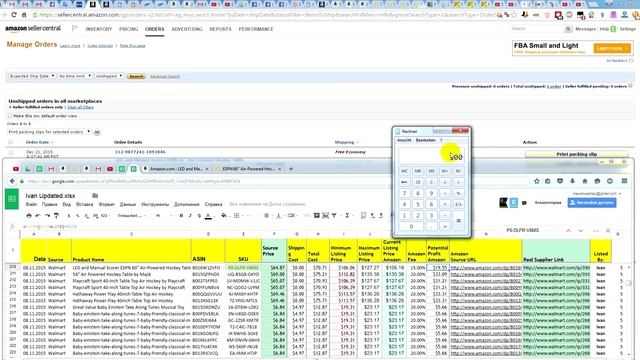Viewport: 640px width, 360px height.
Task: Jump to previous find match arrow
Action: [568, 231]
